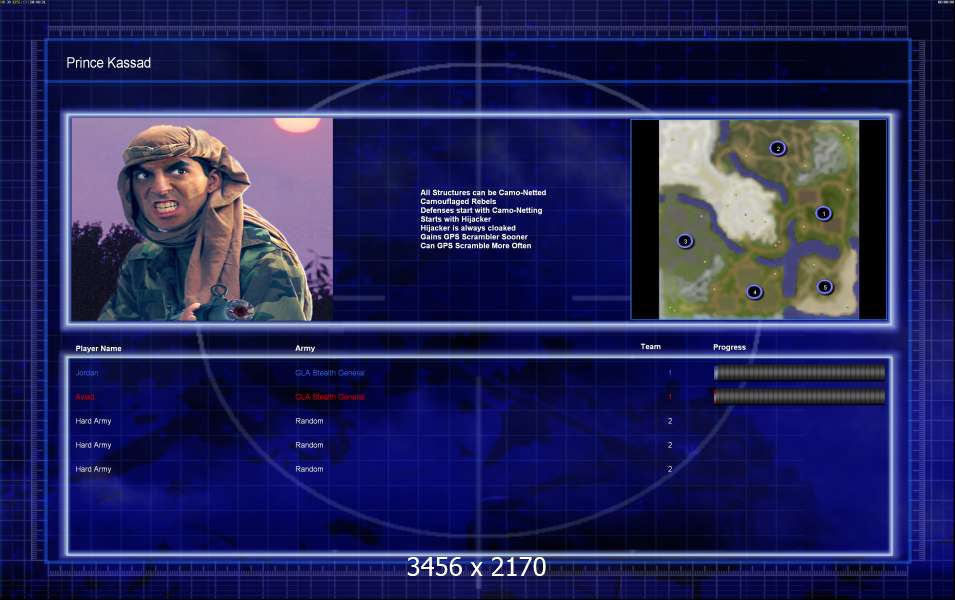Click the Prince Kassad general portrait

[x=202, y=219]
